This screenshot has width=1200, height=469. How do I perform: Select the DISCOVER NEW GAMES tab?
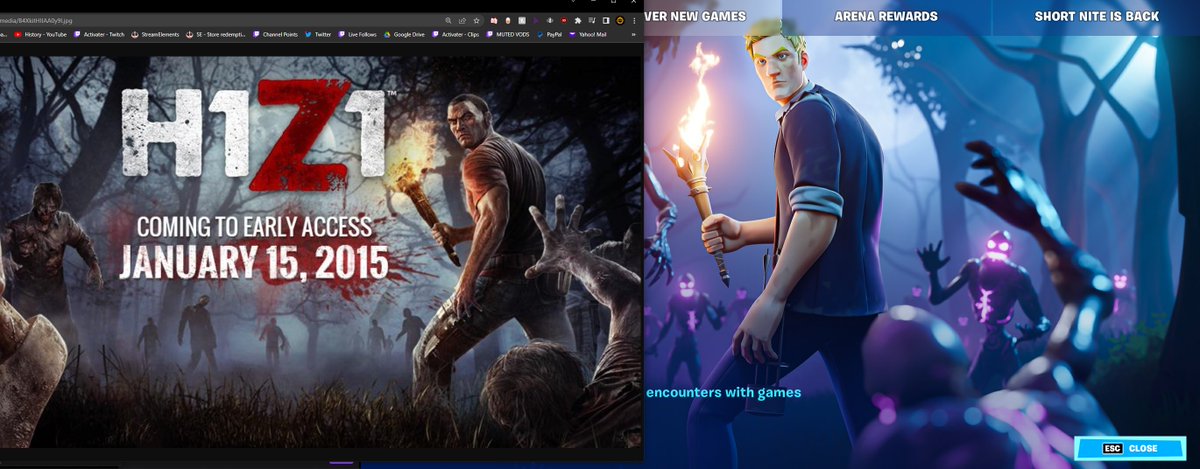click(x=713, y=16)
